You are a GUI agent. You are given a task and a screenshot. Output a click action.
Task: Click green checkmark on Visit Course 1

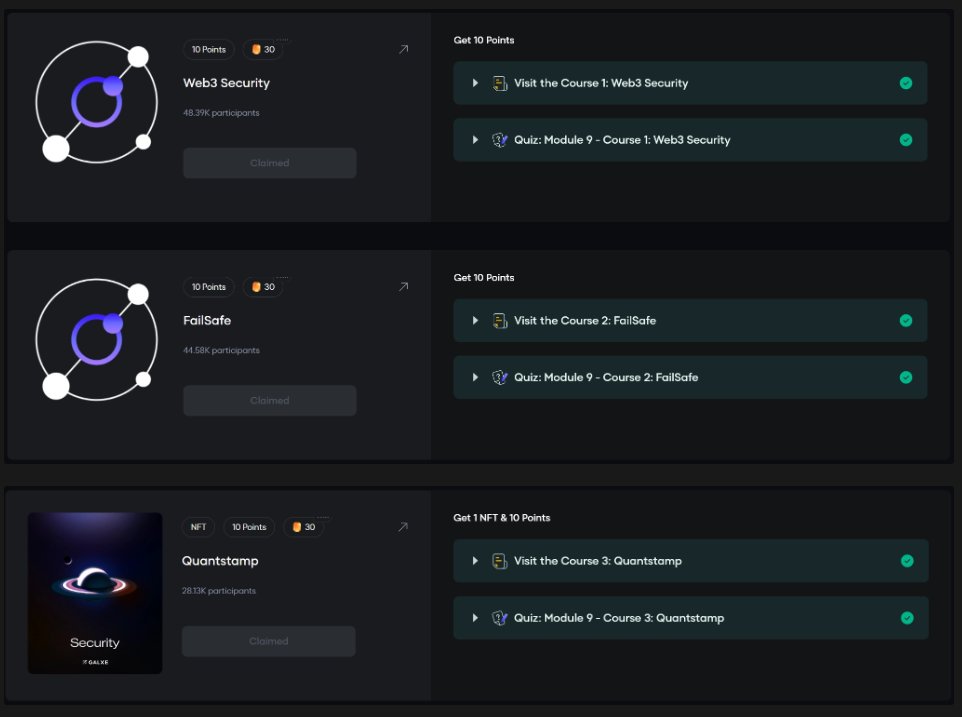coord(906,83)
